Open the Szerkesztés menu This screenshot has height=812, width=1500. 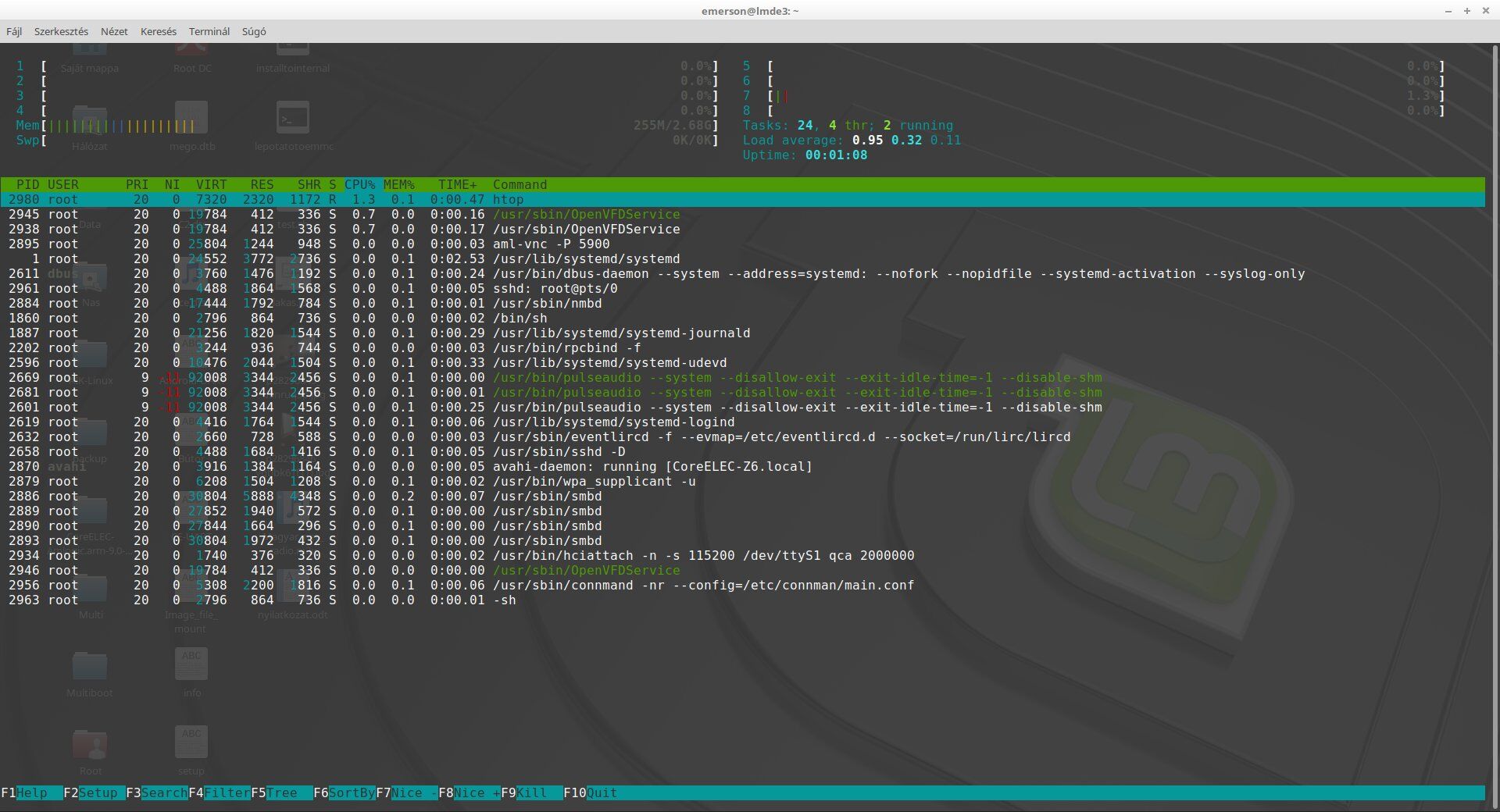61,31
